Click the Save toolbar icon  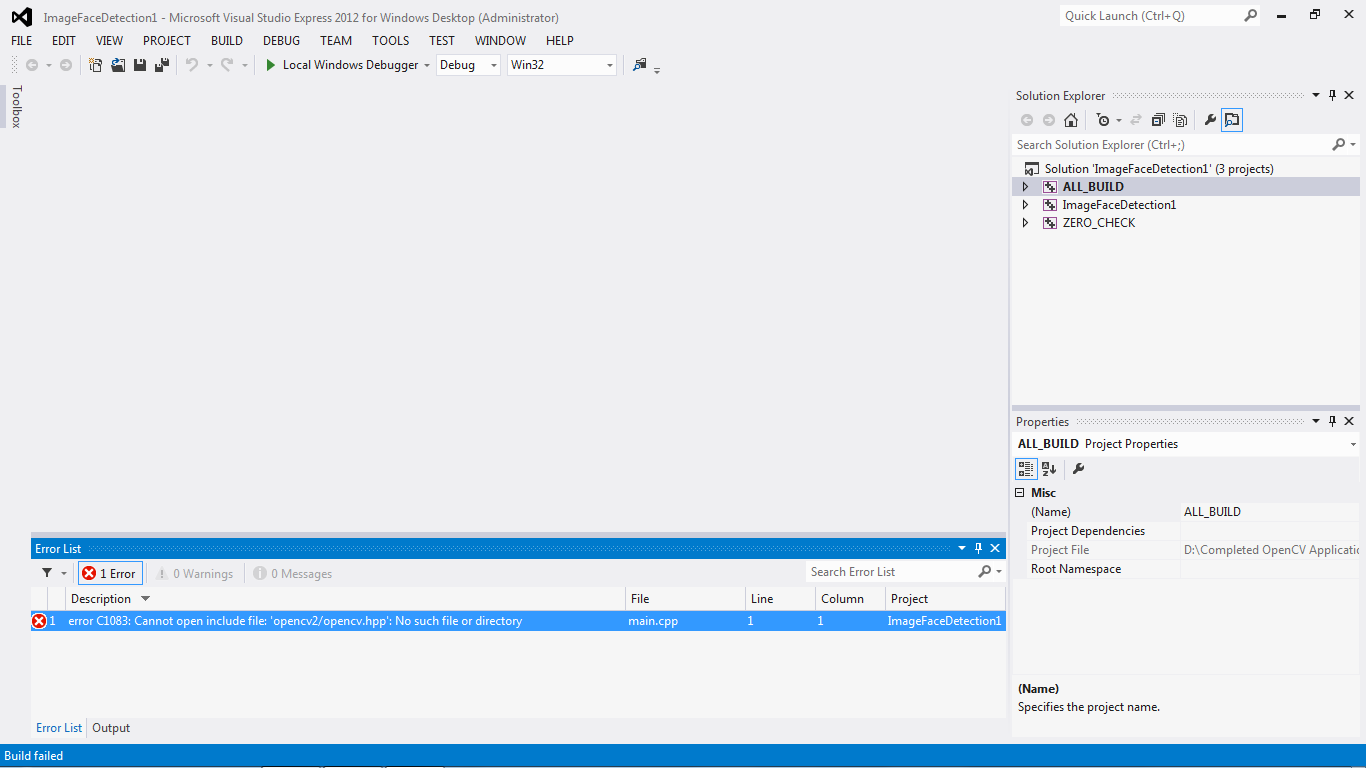140,65
